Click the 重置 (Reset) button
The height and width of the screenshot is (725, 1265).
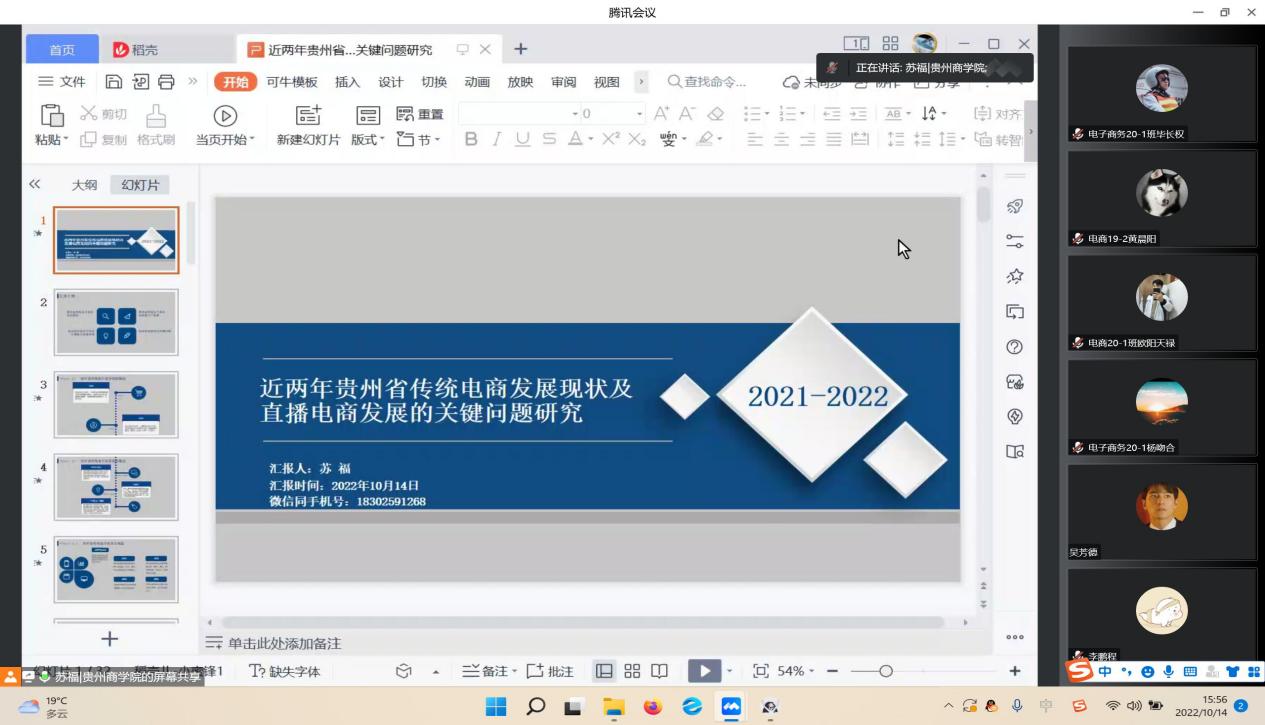click(x=420, y=114)
